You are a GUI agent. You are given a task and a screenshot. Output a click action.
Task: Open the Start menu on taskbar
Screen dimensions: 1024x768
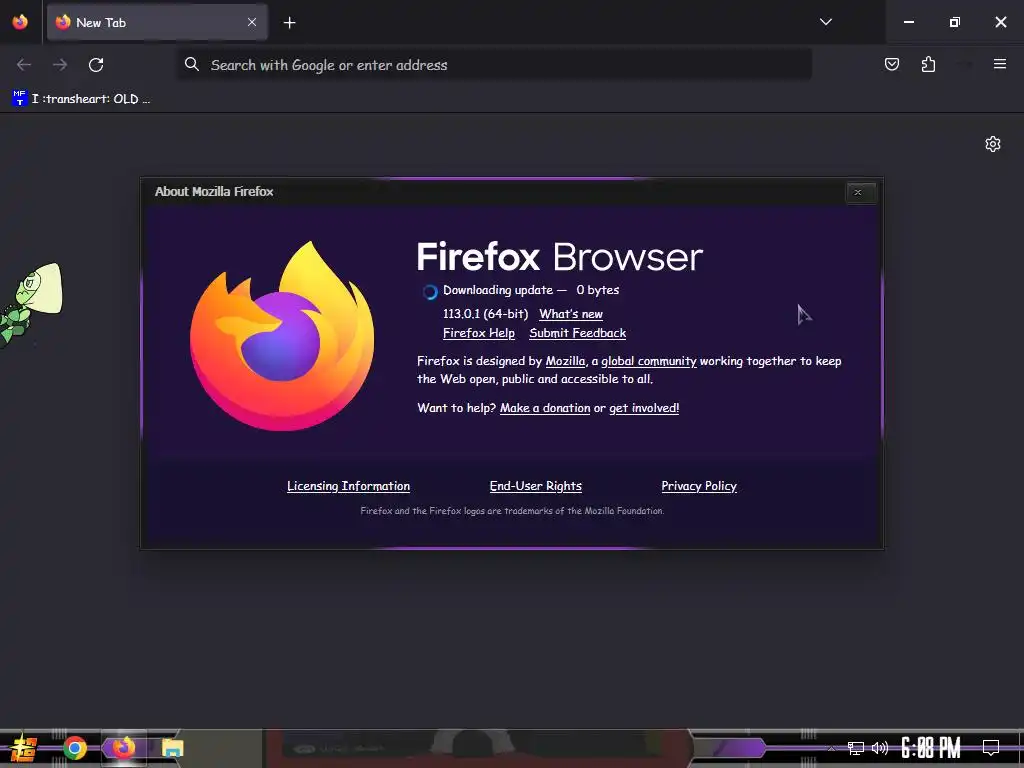(x=23, y=748)
